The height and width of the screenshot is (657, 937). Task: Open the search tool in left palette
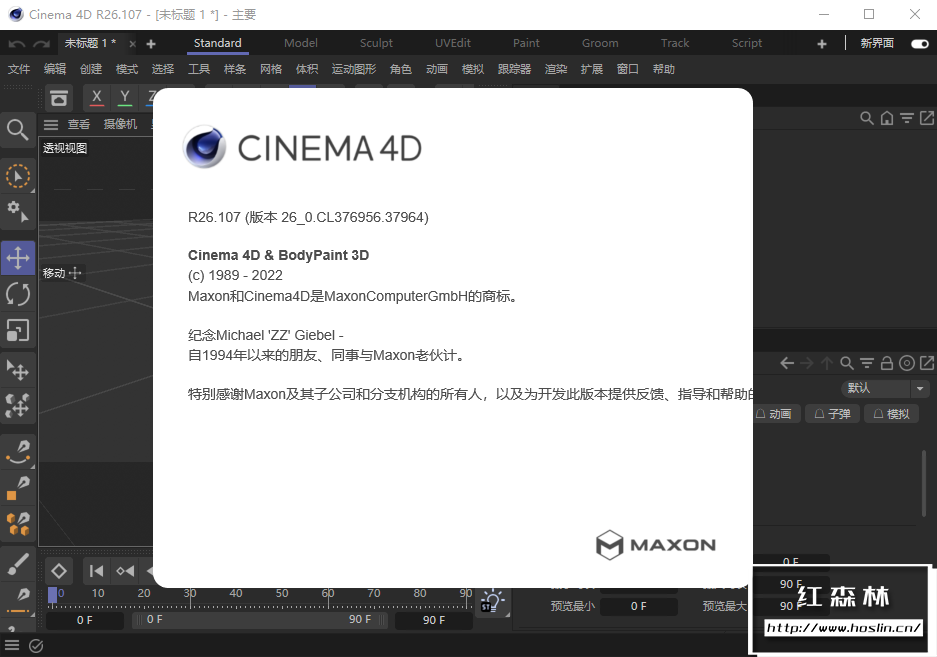[x=17, y=130]
